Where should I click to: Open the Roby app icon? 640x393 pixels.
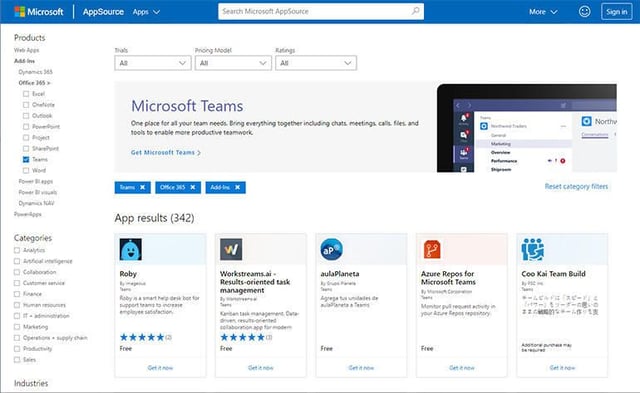131,249
